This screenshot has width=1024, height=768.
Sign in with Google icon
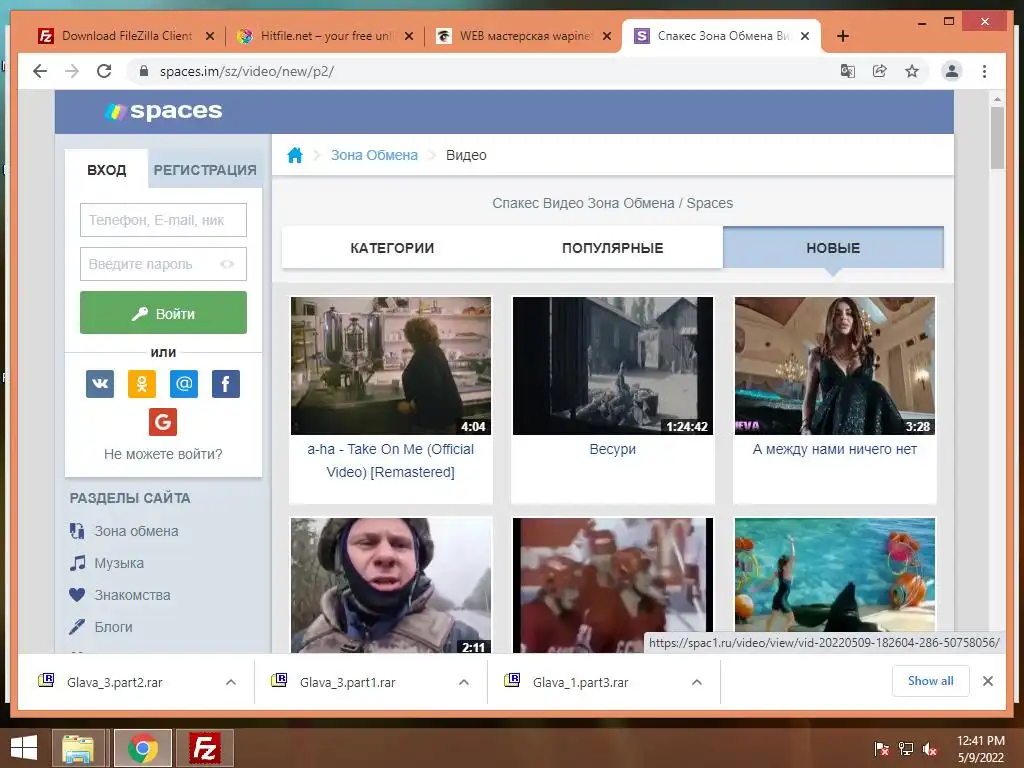[x=163, y=422]
